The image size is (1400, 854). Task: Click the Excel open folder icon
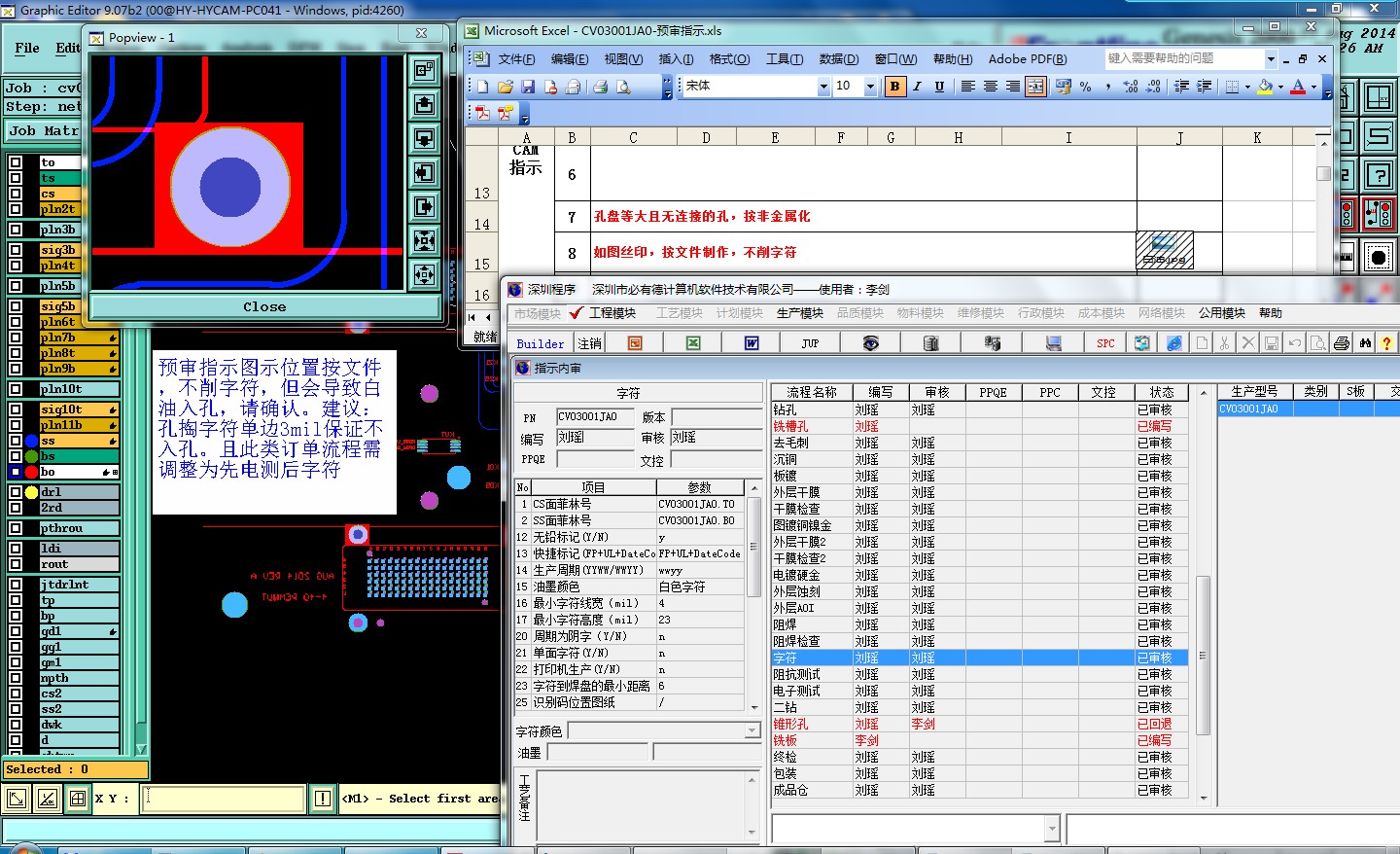point(506,87)
